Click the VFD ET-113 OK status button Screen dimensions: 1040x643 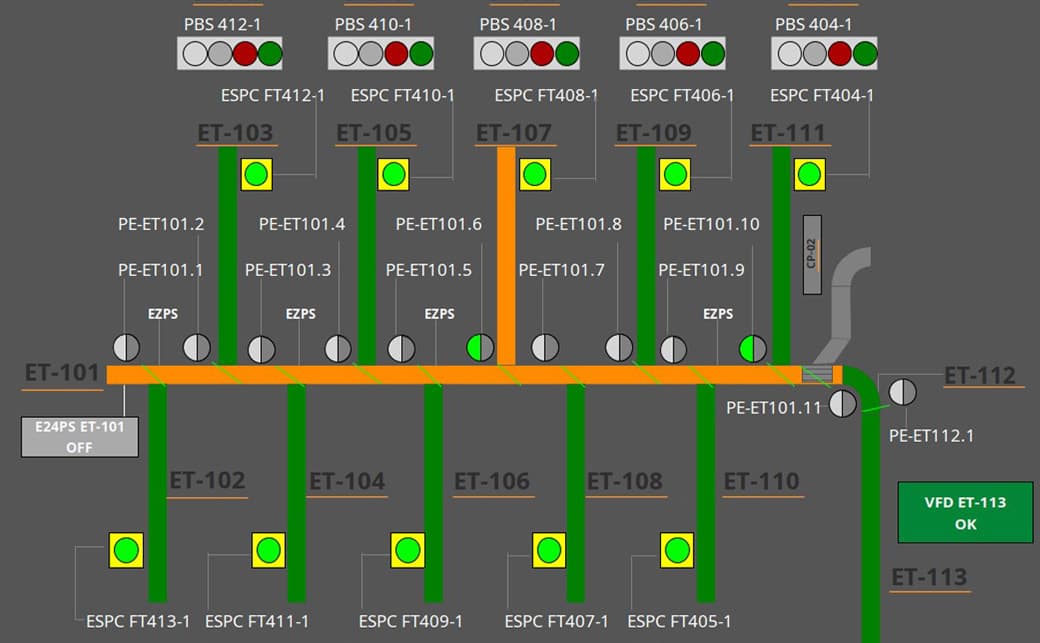(965, 513)
